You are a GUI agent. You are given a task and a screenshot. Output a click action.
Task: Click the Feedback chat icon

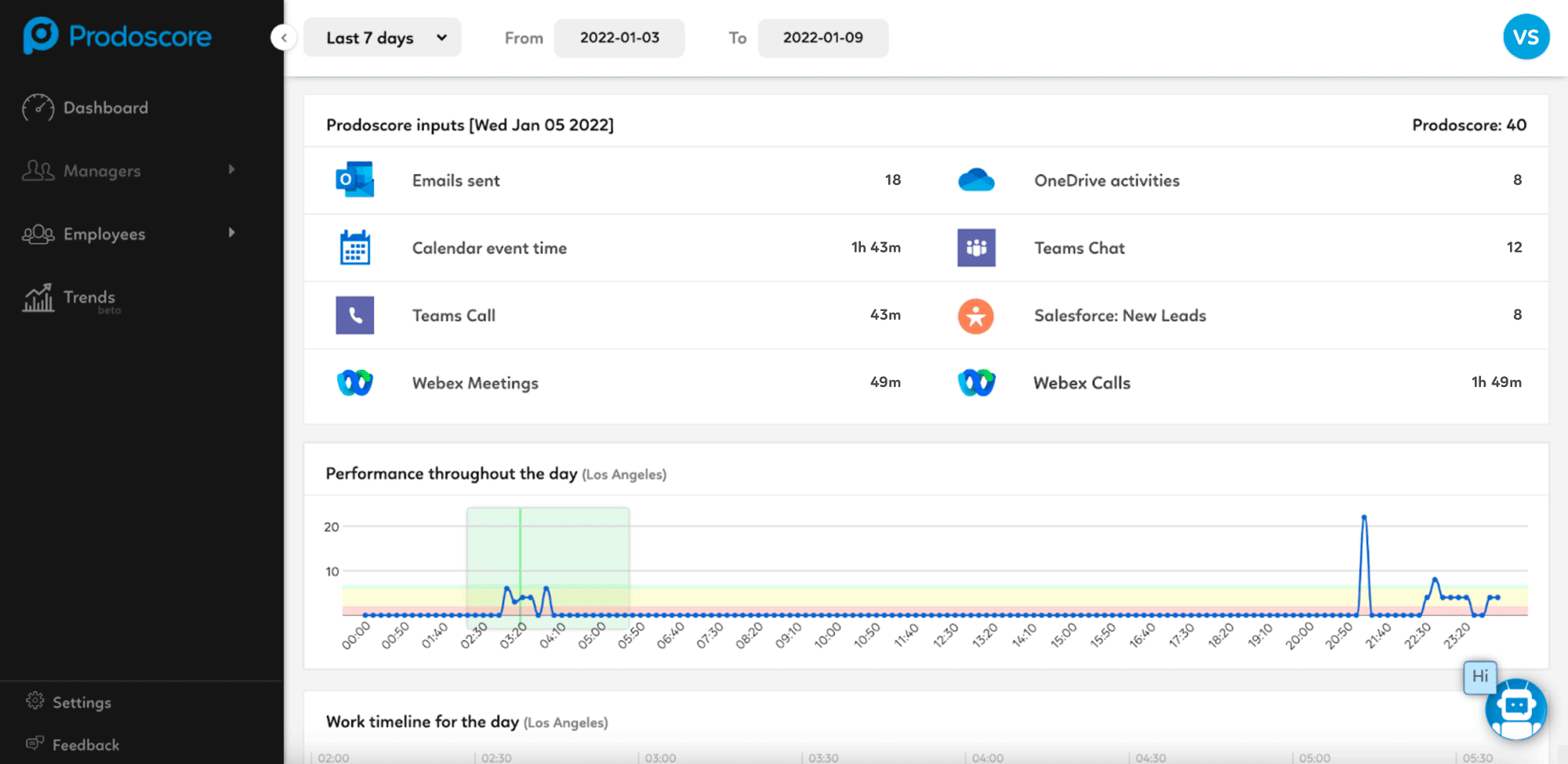[x=35, y=743]
